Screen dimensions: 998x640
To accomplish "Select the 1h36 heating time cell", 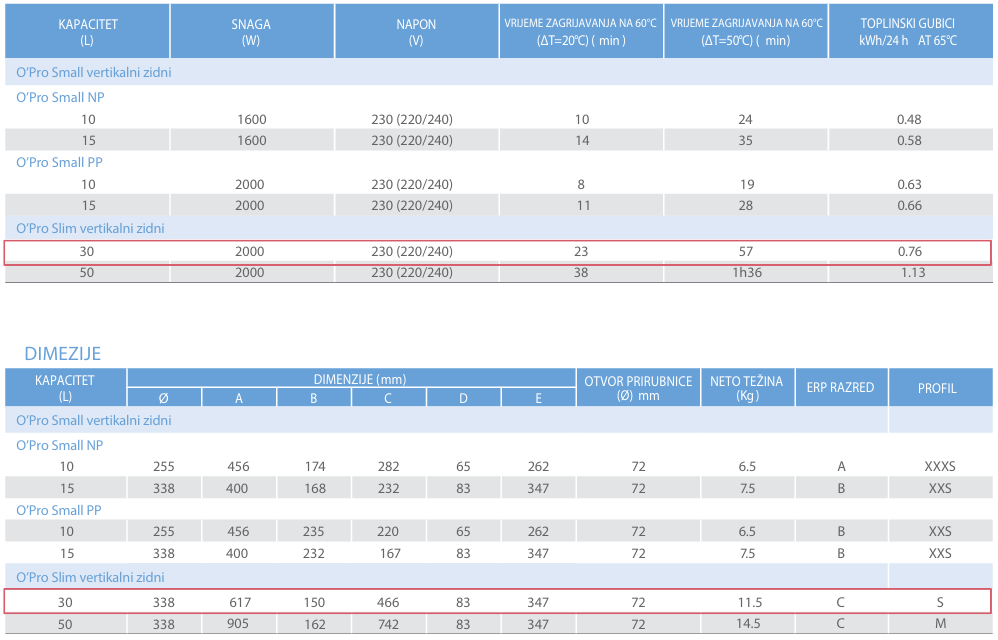I will pos(745,273).
